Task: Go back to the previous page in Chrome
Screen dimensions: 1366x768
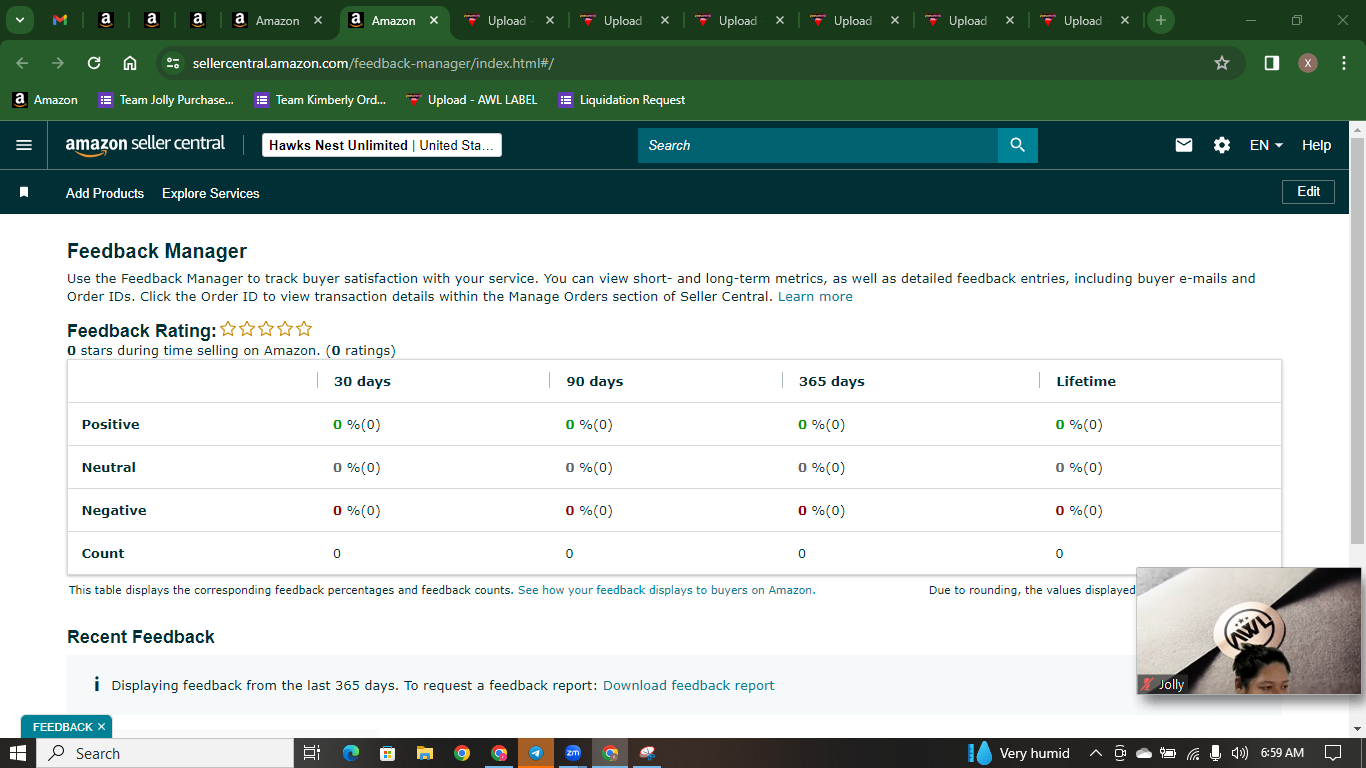Action: coord(22,63)
